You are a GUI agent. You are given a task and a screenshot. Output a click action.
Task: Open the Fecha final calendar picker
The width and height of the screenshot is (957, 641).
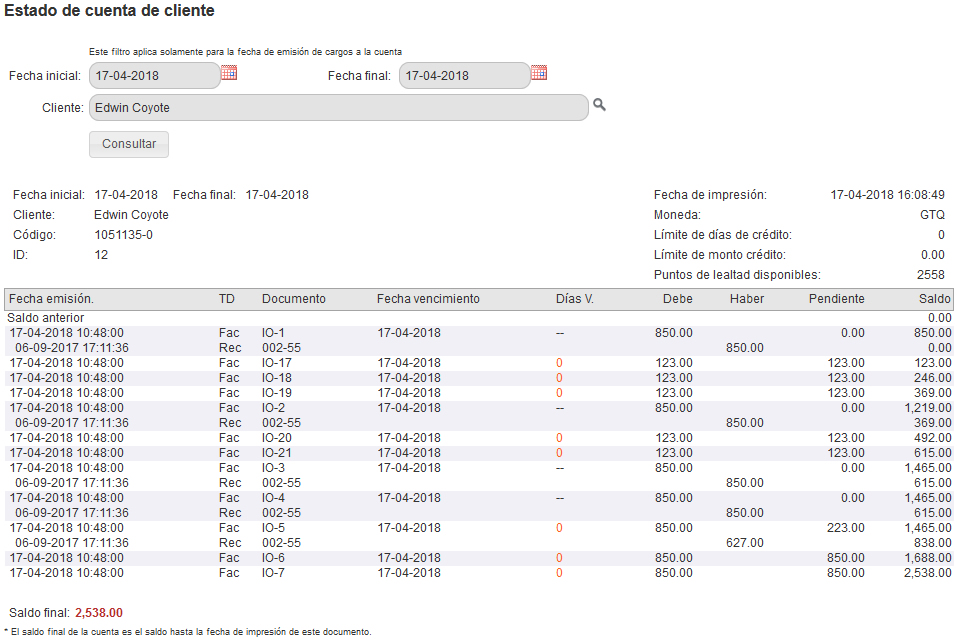point(539,73)
